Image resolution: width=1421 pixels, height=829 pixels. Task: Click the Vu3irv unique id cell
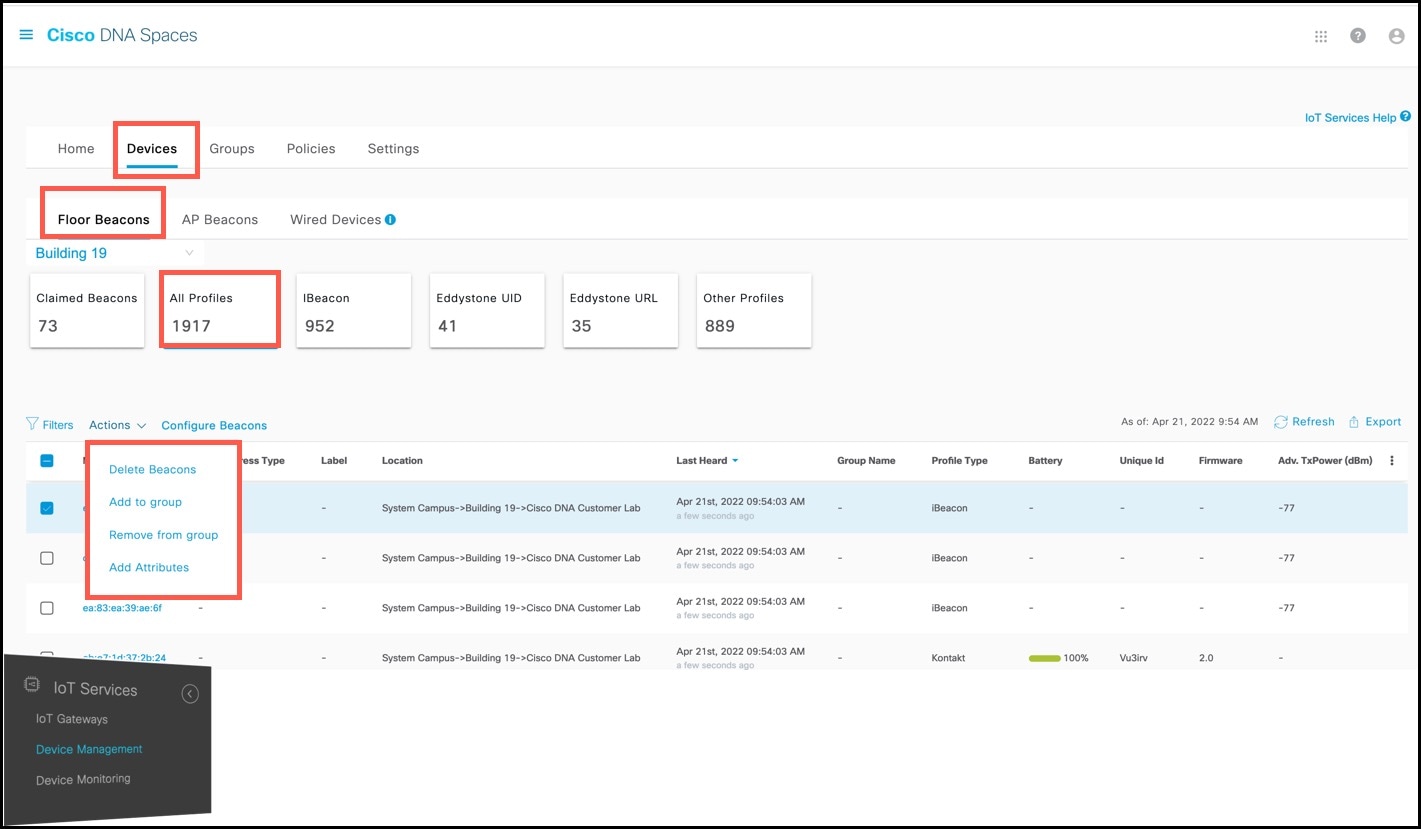coord(1136,658)
